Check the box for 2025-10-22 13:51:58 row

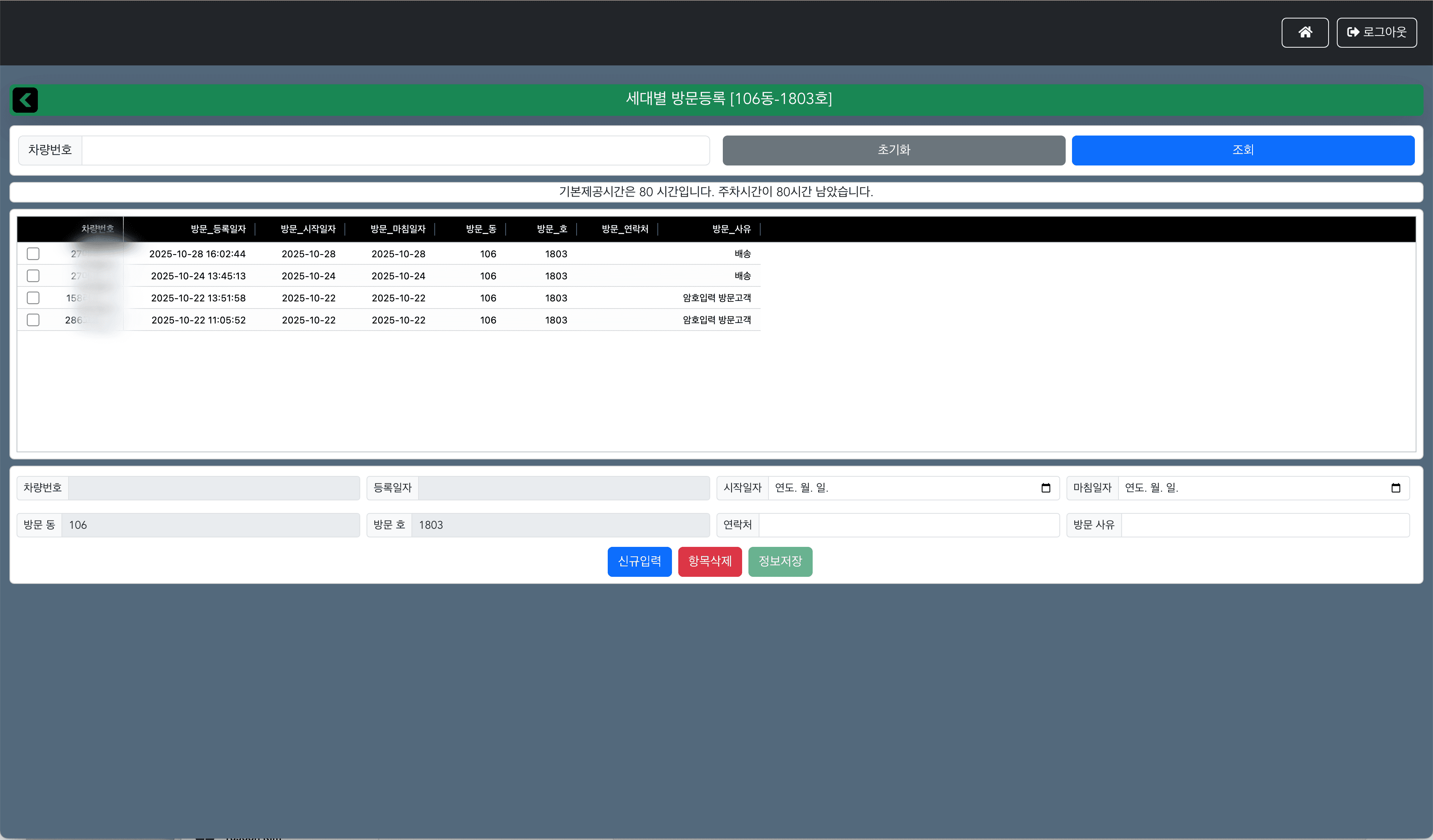click(x=33, y=298)
